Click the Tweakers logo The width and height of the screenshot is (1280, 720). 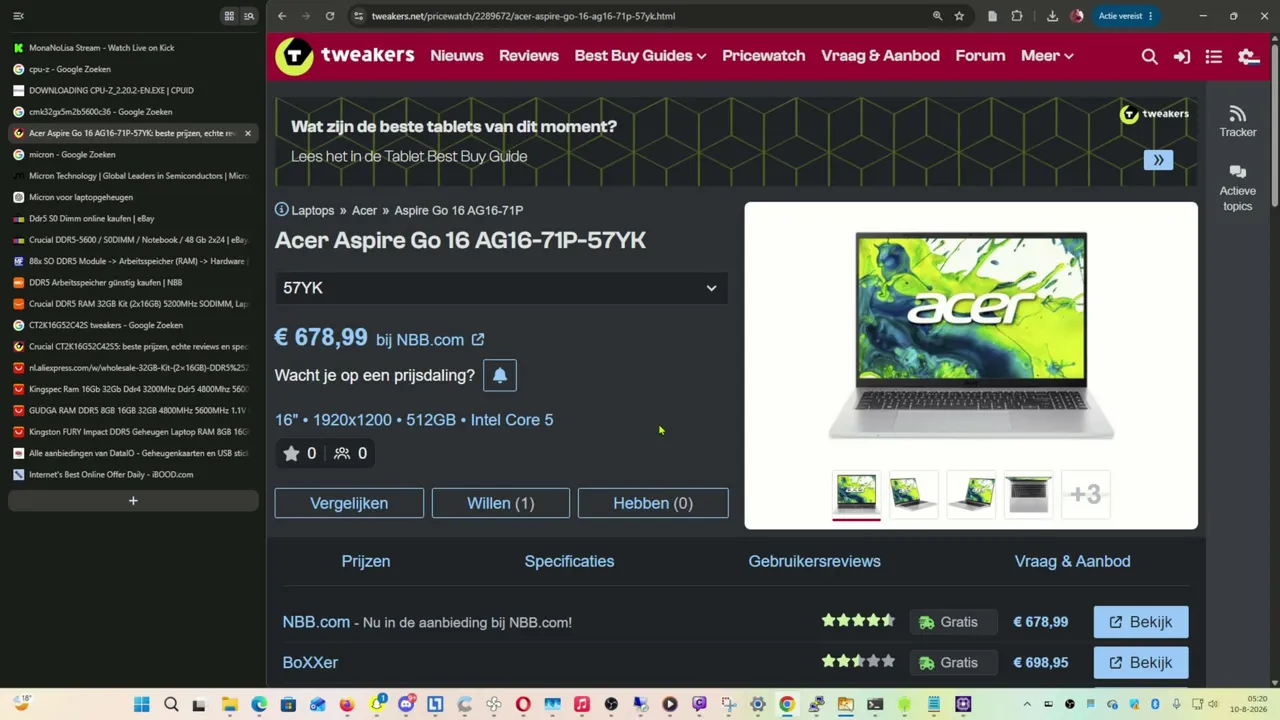click(x=345, y=56)
